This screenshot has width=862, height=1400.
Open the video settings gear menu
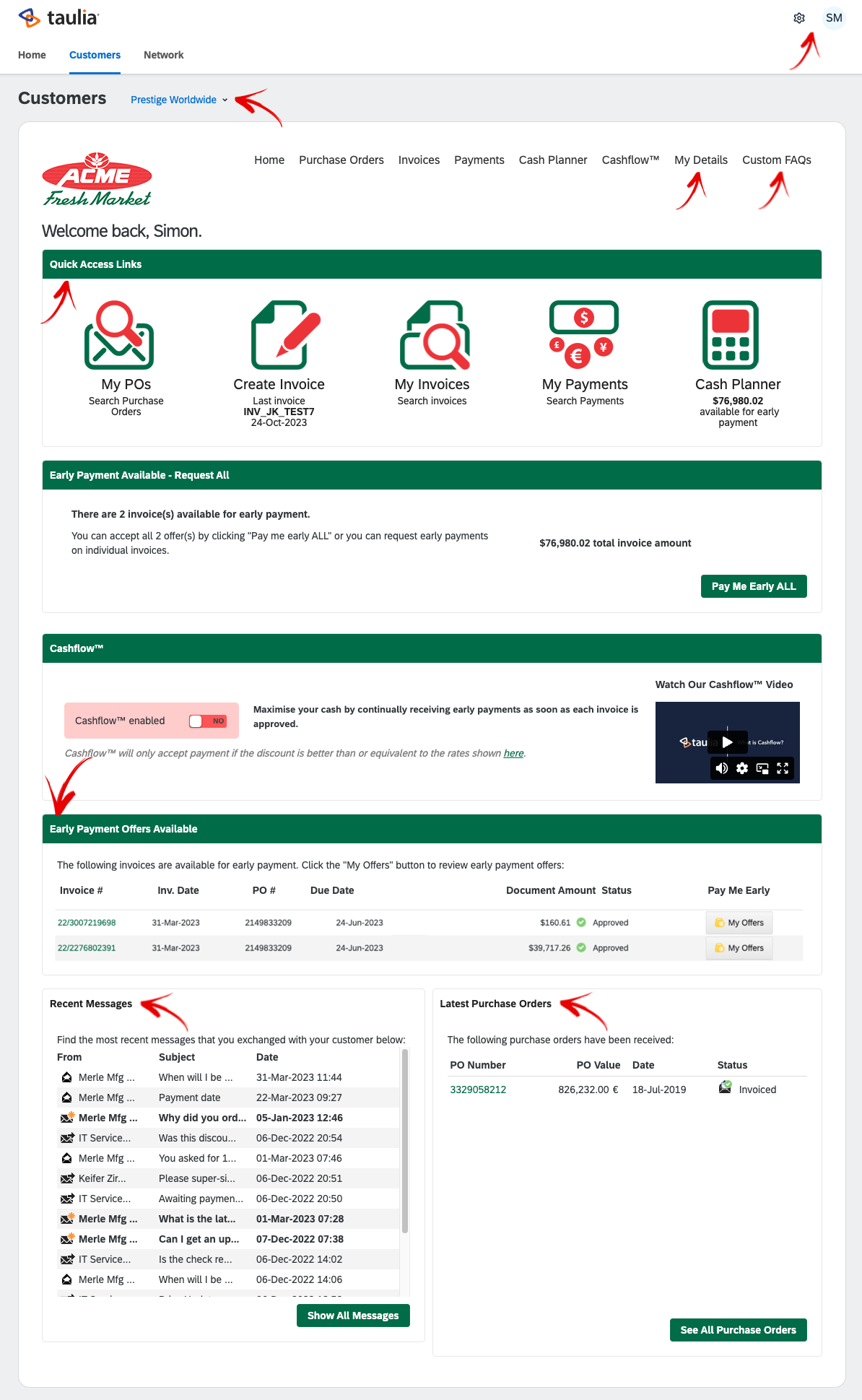click(x=742, y=768)
